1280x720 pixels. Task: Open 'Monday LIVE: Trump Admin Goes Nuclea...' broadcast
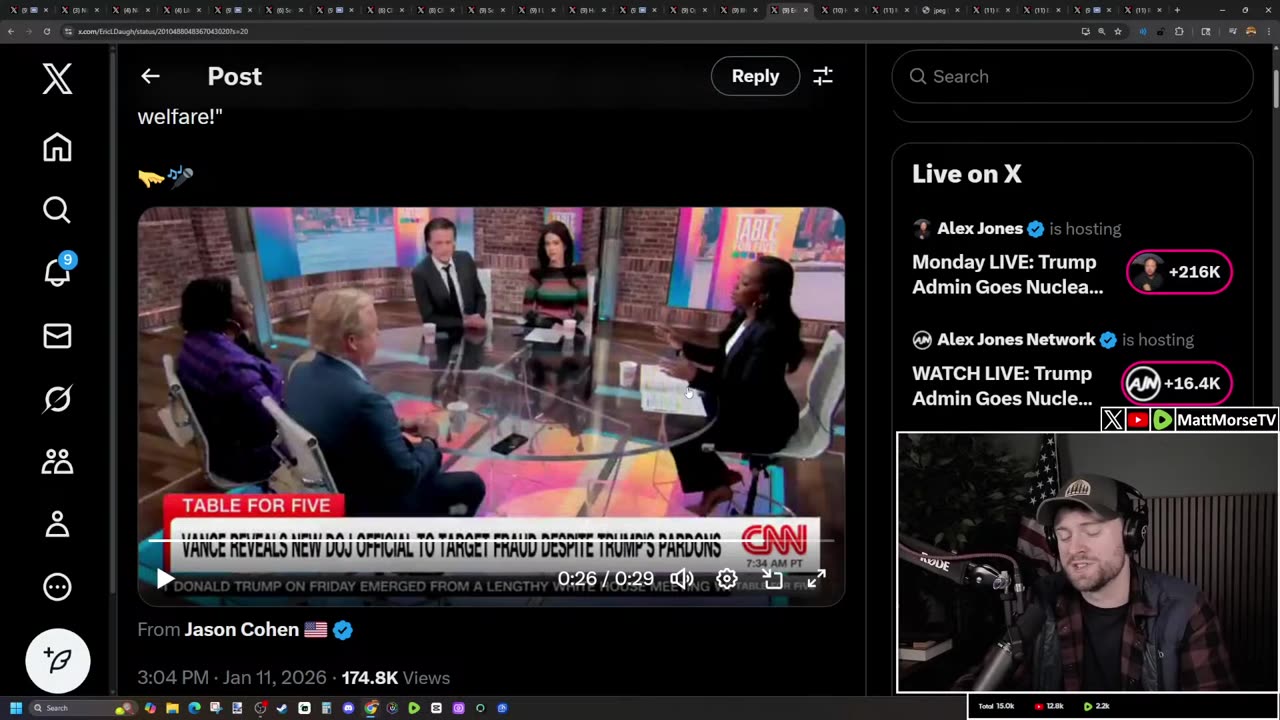tap(1007, 274)
